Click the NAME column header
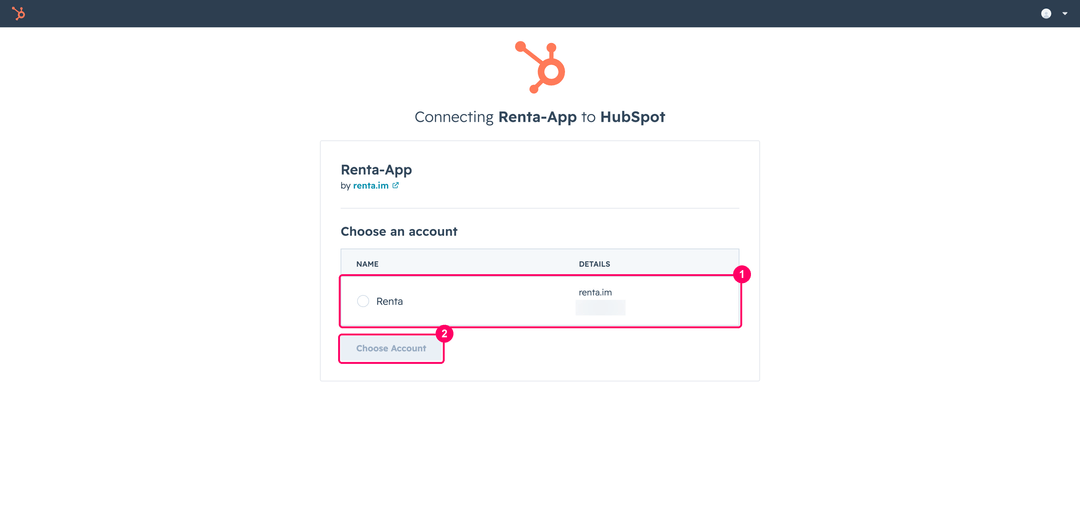 [367, 264]
